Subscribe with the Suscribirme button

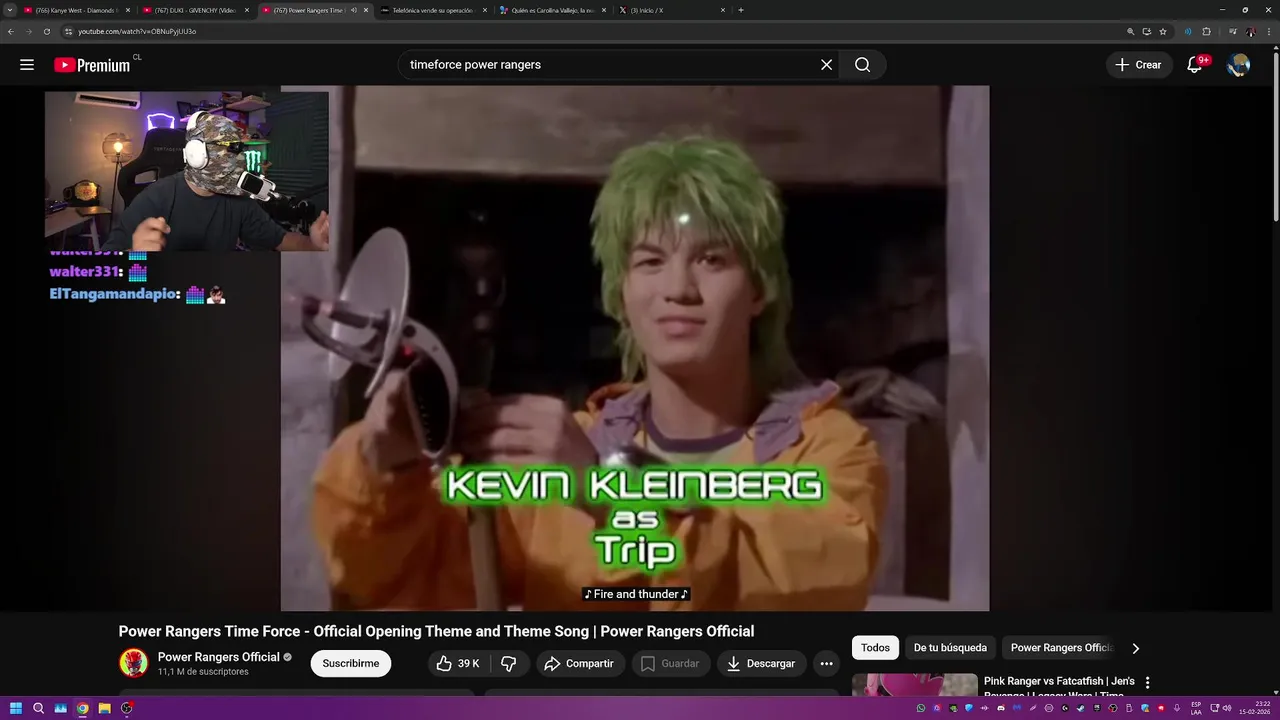pyautogui.click(x=350, y=663)
